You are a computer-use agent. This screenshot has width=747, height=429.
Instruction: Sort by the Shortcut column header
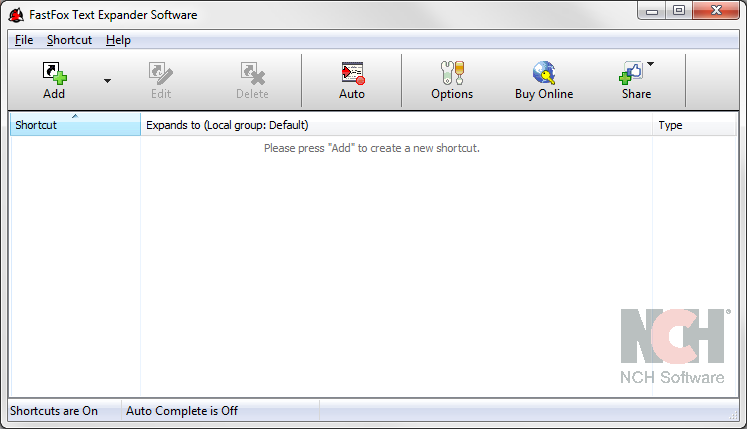pos(75,125)
